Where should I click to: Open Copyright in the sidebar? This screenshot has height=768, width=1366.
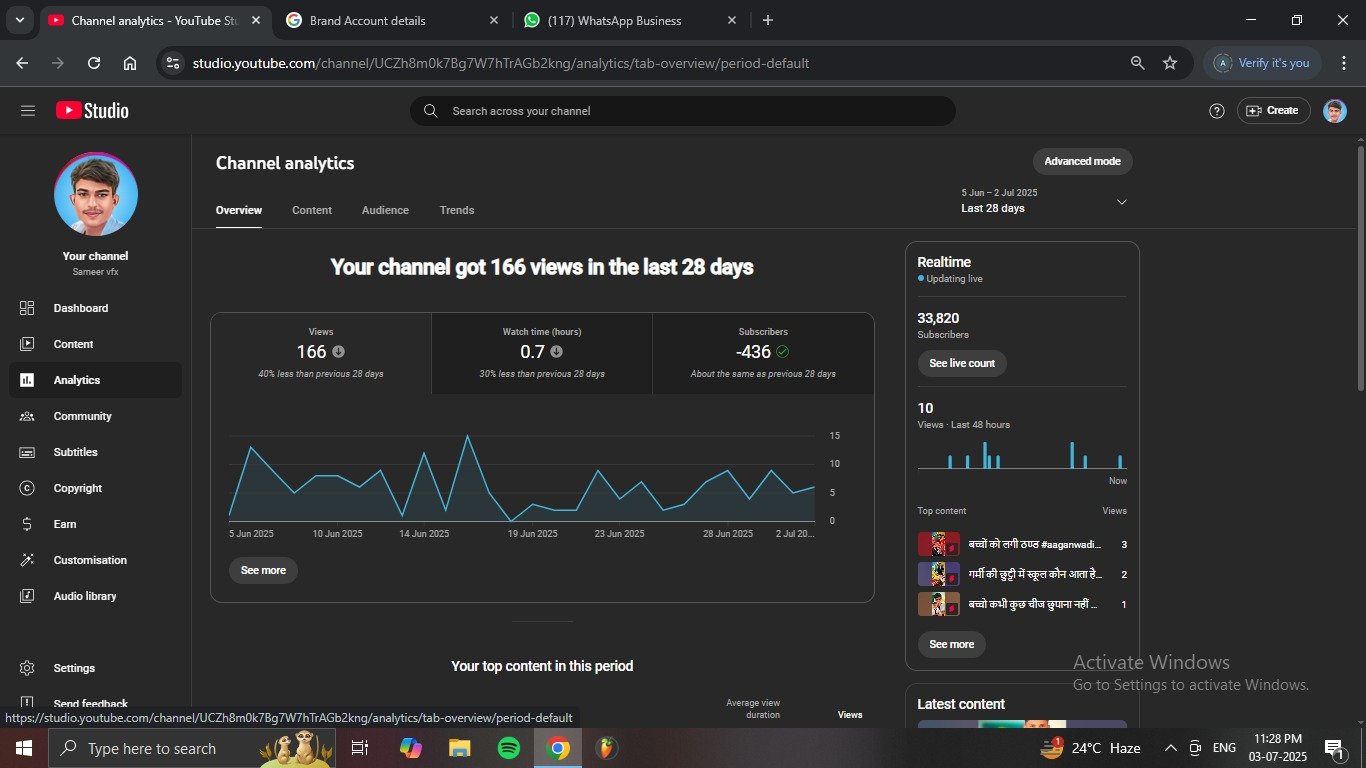95,488
